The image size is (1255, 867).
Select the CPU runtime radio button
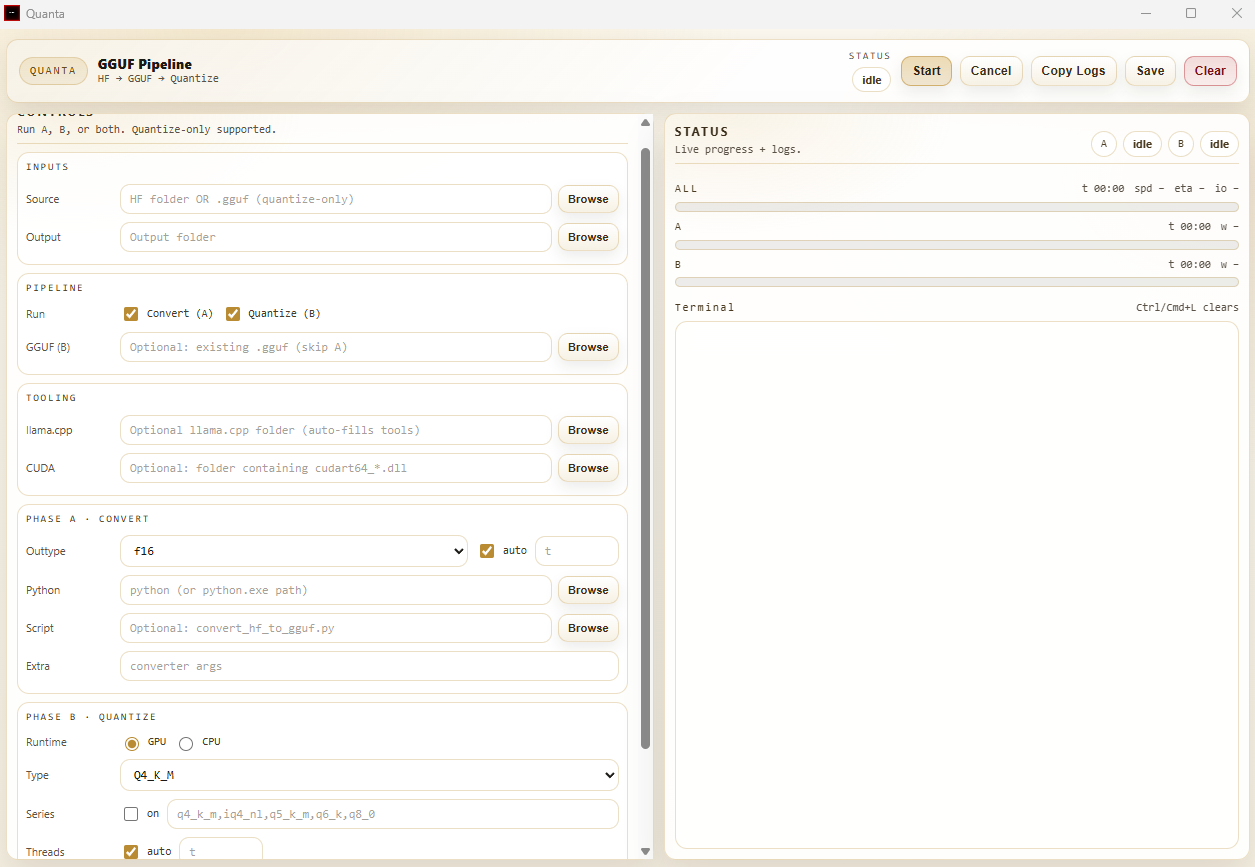pos(186,743)
